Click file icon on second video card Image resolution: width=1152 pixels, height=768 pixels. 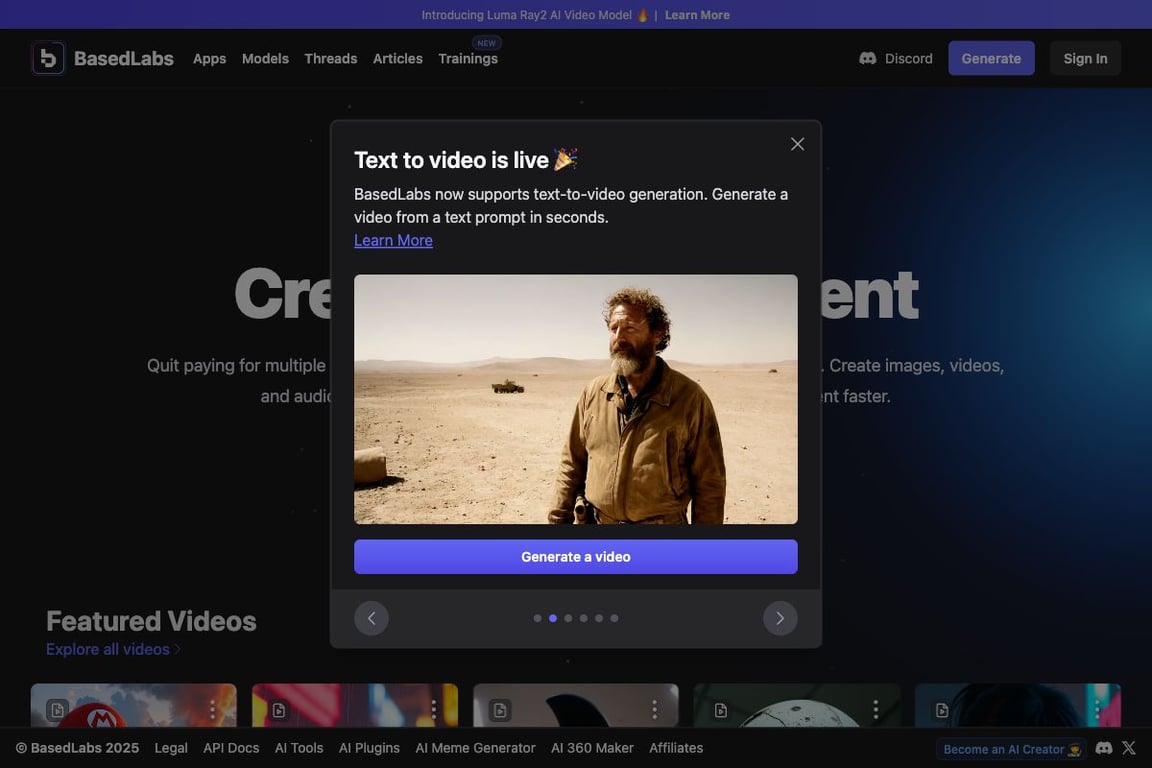[x=278, y=710]
